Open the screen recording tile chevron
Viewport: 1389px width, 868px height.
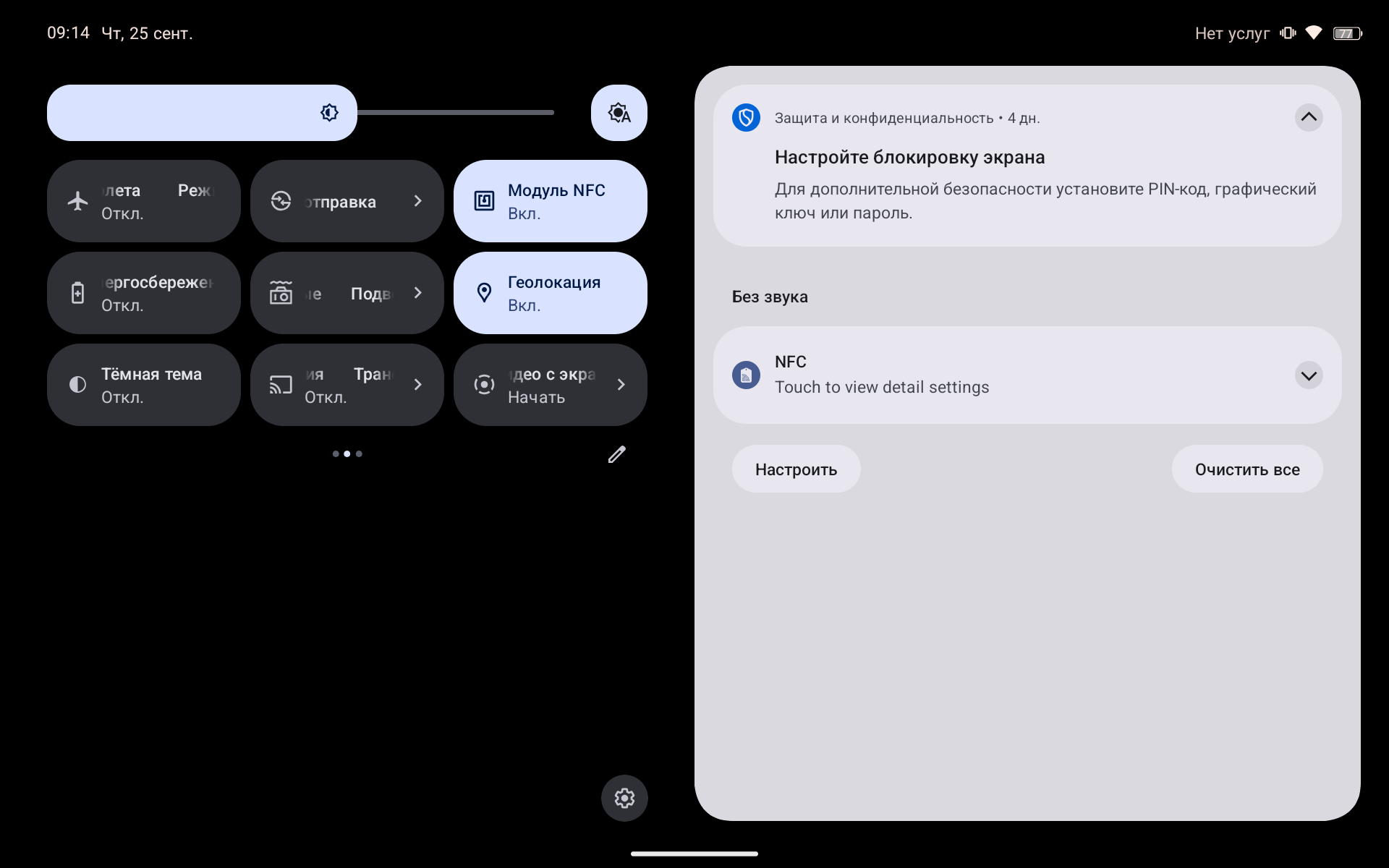pyautogui.click(x=621, y=385)
